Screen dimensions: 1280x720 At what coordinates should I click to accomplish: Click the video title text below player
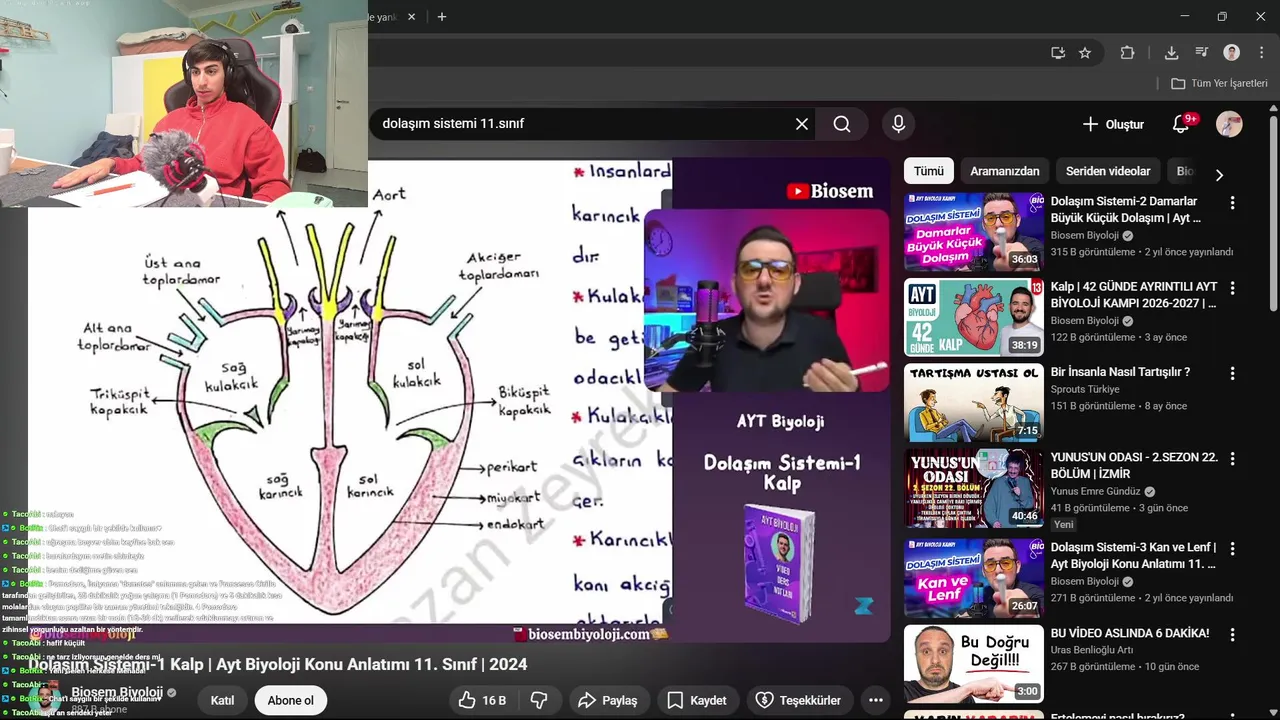277,664
